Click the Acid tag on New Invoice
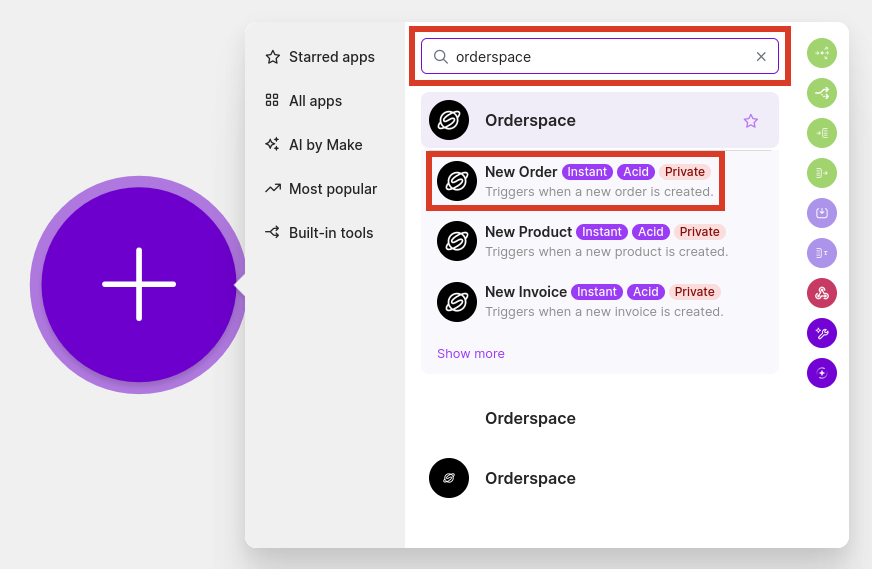 coord(646,292)
